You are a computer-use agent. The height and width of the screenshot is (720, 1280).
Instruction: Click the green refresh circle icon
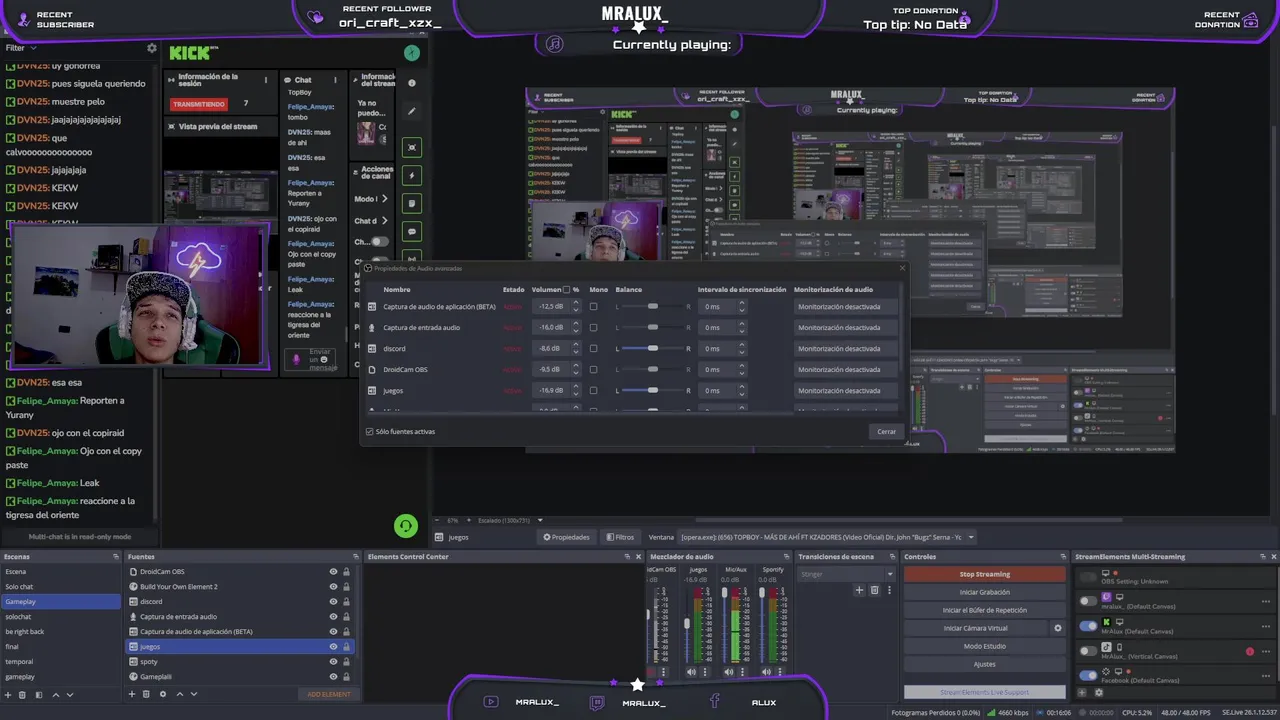click(405, 526)
